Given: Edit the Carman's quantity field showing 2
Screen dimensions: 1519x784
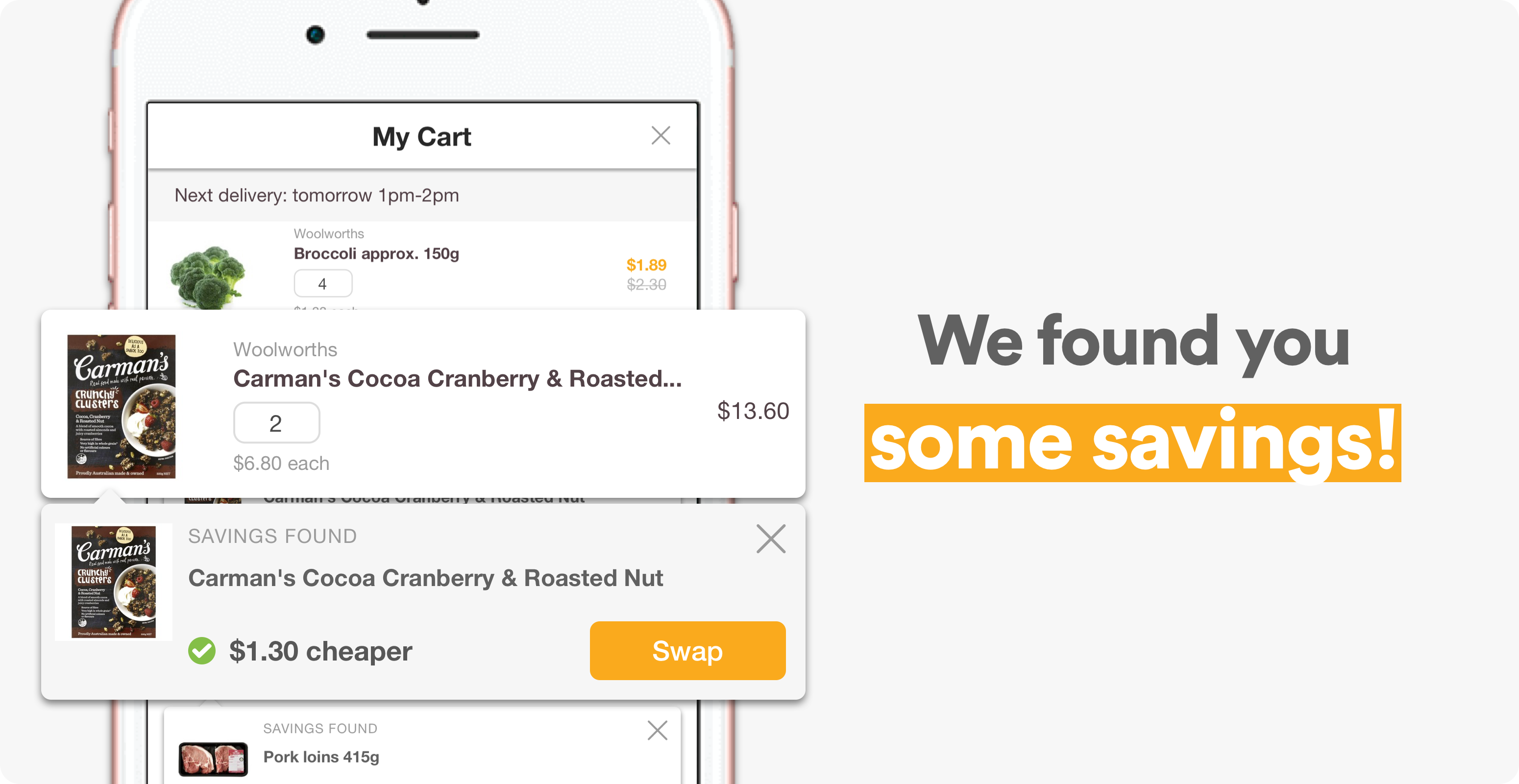Looking at the screenshot, I should coord(276,423).
